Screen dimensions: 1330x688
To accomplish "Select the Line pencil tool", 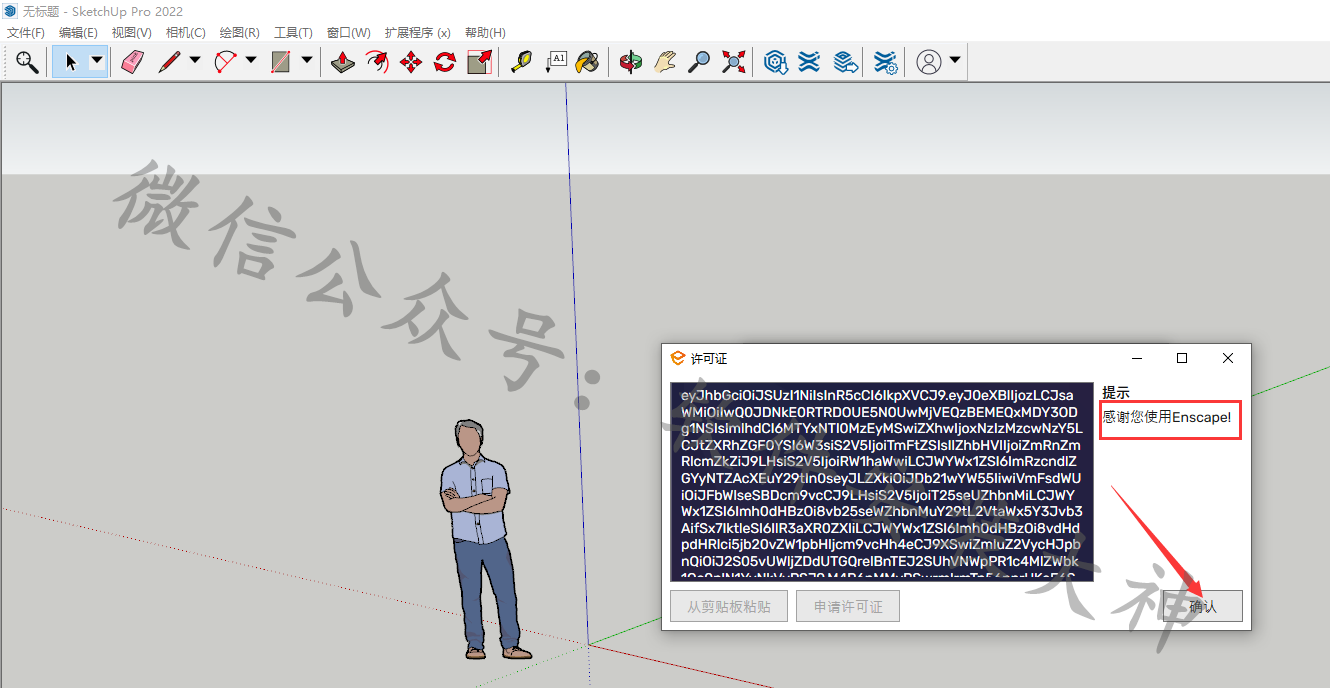I will pos(168,62).
